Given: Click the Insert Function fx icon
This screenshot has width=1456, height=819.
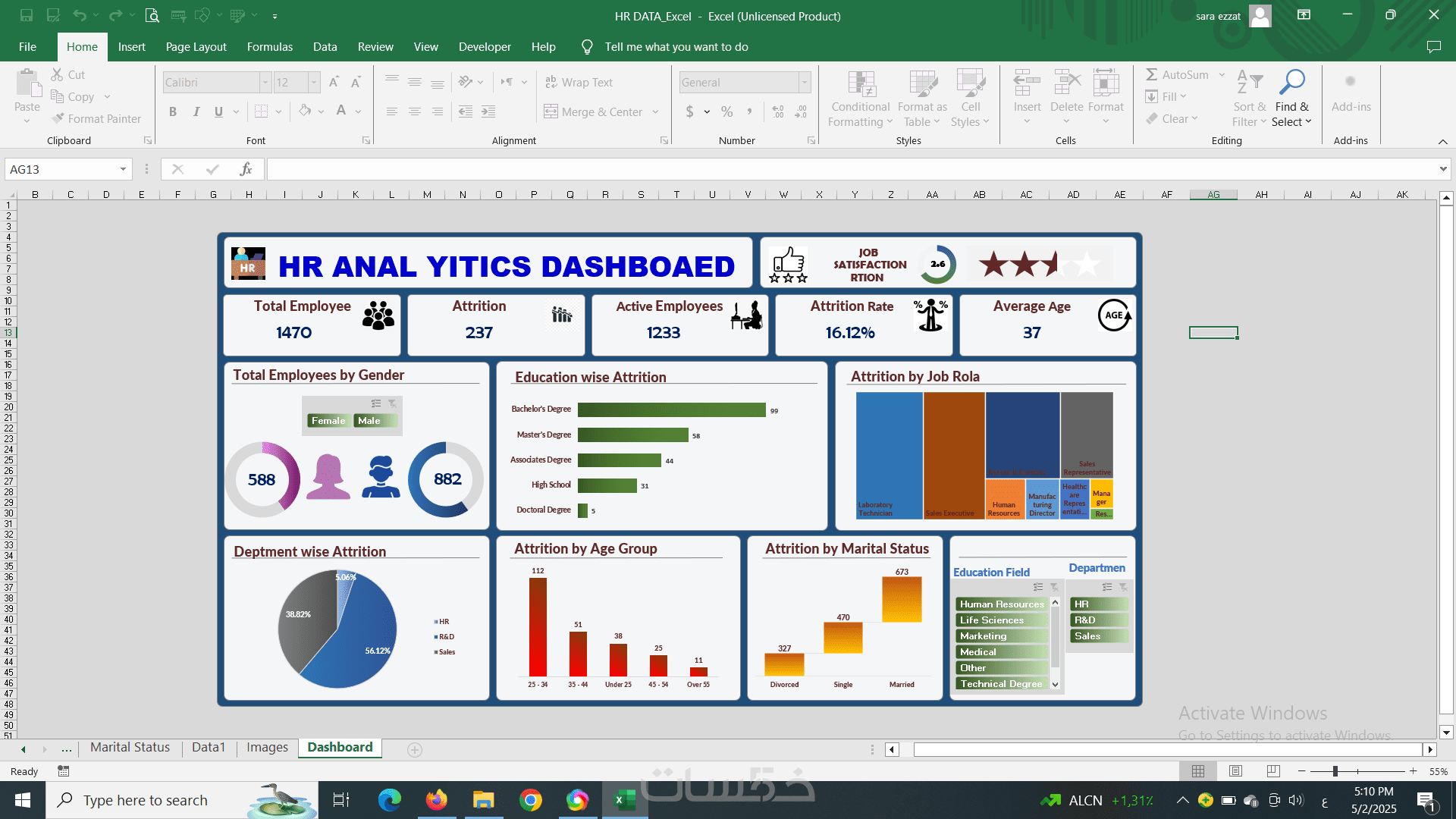Looking at the screenshot, I should pos(246,169).
